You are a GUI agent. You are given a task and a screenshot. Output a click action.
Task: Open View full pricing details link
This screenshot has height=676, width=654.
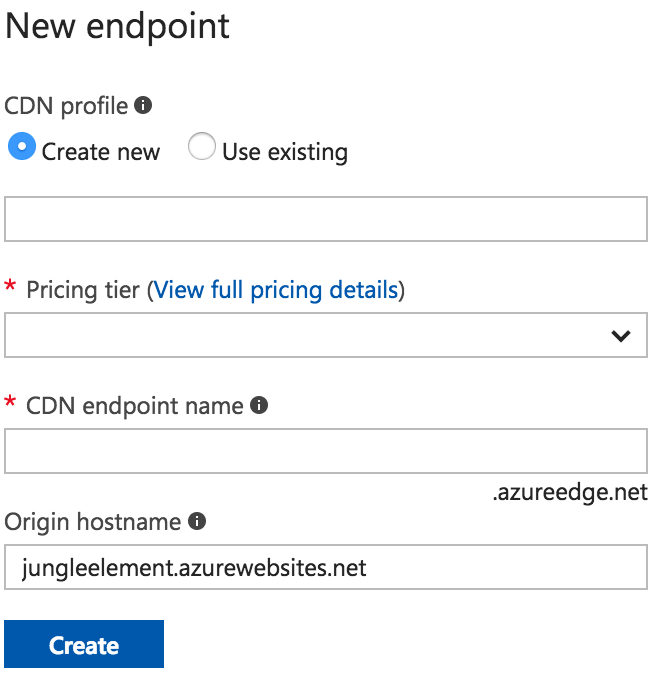tap(275, 290)
